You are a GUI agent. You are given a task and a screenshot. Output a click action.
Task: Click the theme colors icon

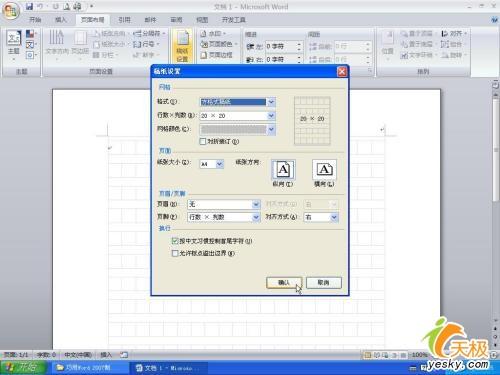click(x=30, y=34)
